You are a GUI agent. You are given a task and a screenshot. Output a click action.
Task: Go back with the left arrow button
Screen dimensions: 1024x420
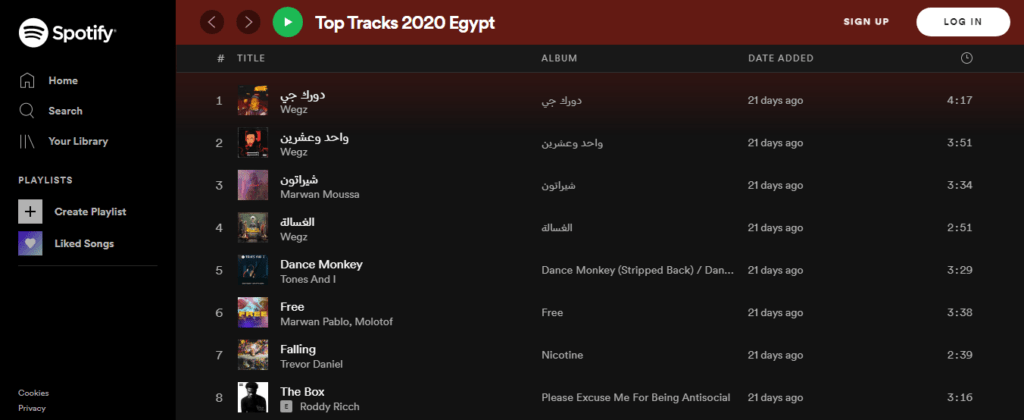[212, 21]
